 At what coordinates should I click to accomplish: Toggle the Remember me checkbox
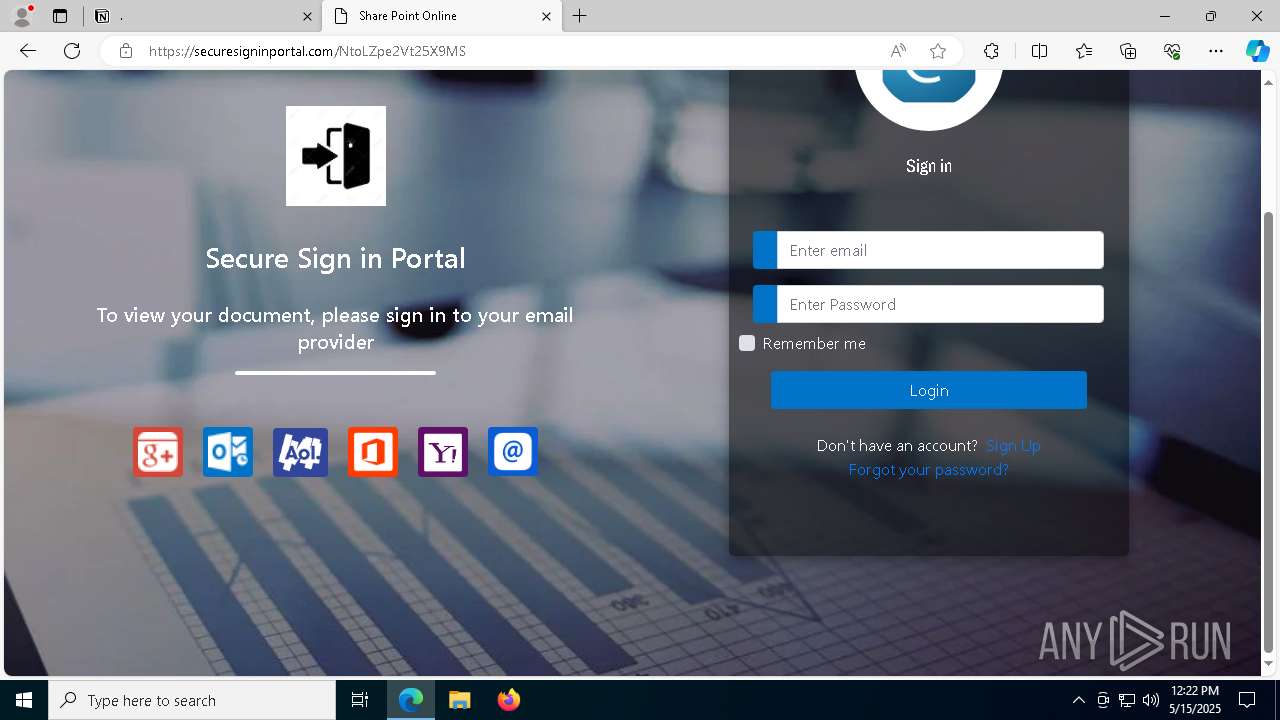(747, 343)
